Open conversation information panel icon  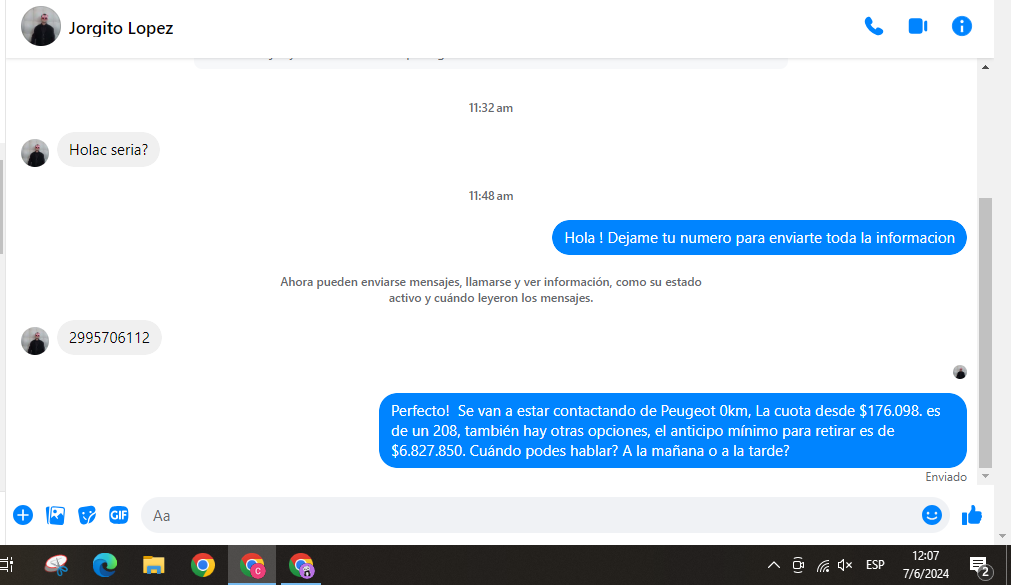961,26
